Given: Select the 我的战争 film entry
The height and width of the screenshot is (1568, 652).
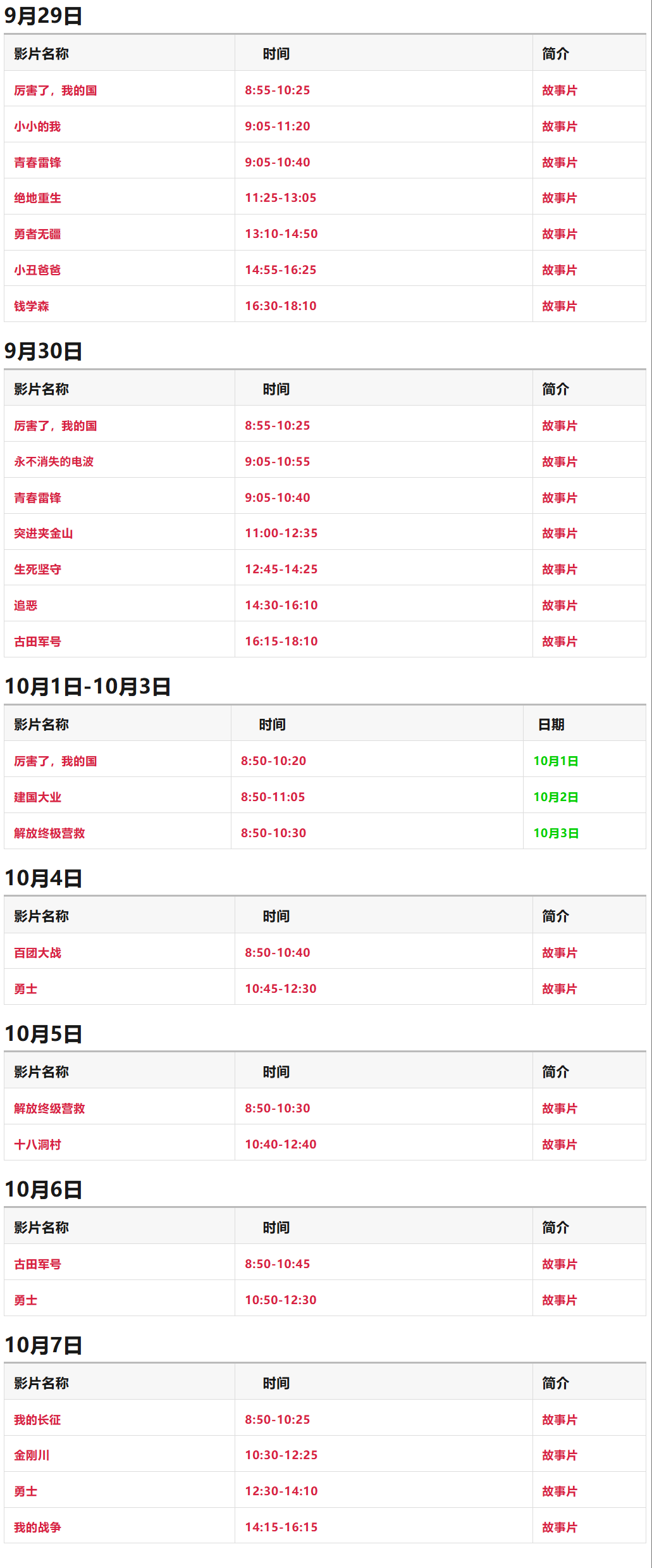Looking at the screenshot, I should (x=37, y=1528).
